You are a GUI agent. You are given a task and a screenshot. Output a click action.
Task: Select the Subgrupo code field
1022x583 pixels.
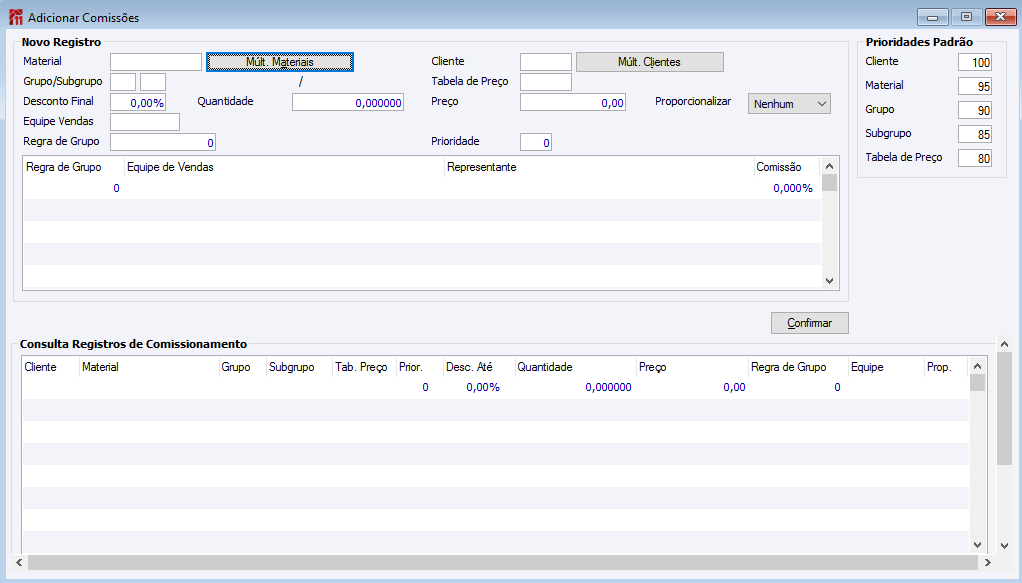click(x=153, y=82)
